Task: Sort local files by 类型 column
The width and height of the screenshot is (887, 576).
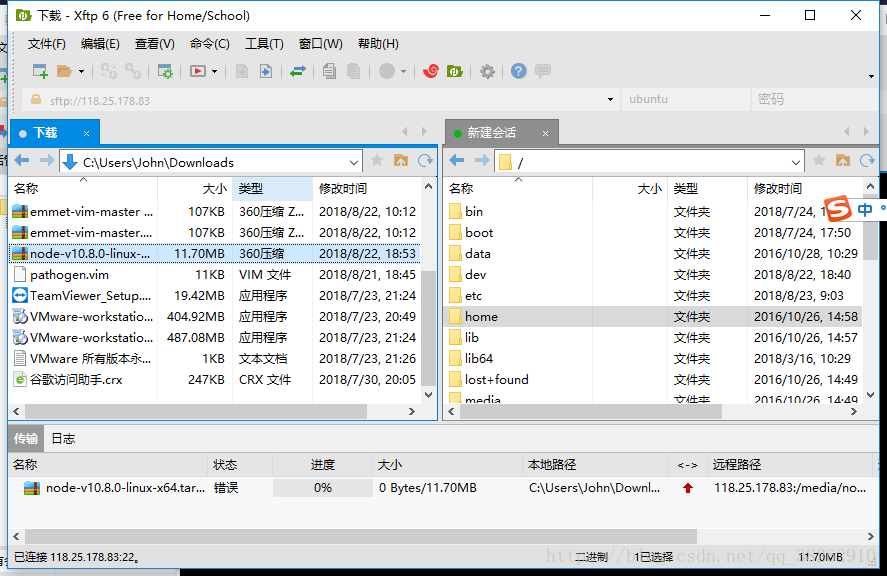Action: 272,188
